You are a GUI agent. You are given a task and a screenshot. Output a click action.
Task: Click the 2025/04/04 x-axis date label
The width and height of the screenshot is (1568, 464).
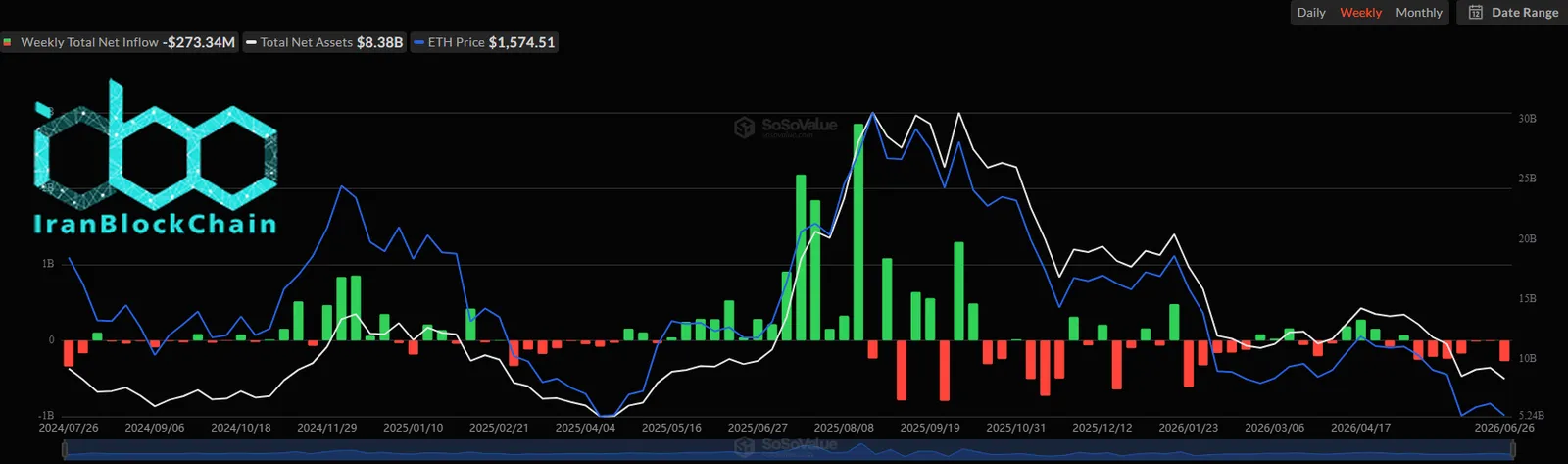(x=586, y=428)
